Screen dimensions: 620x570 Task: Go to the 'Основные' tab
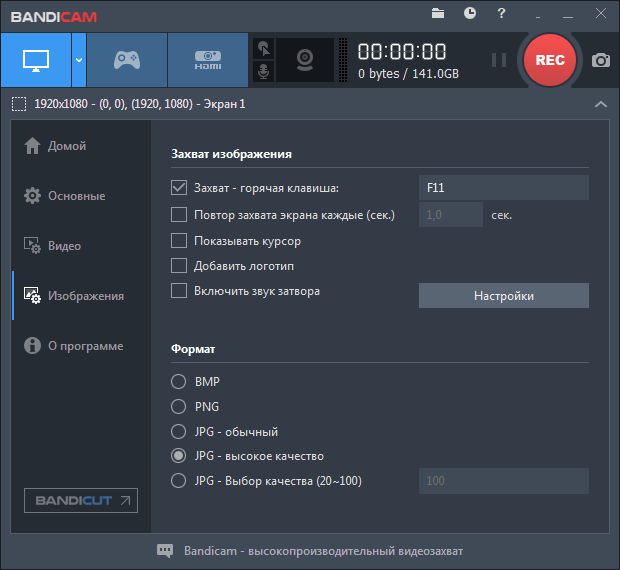pos(76,196)
